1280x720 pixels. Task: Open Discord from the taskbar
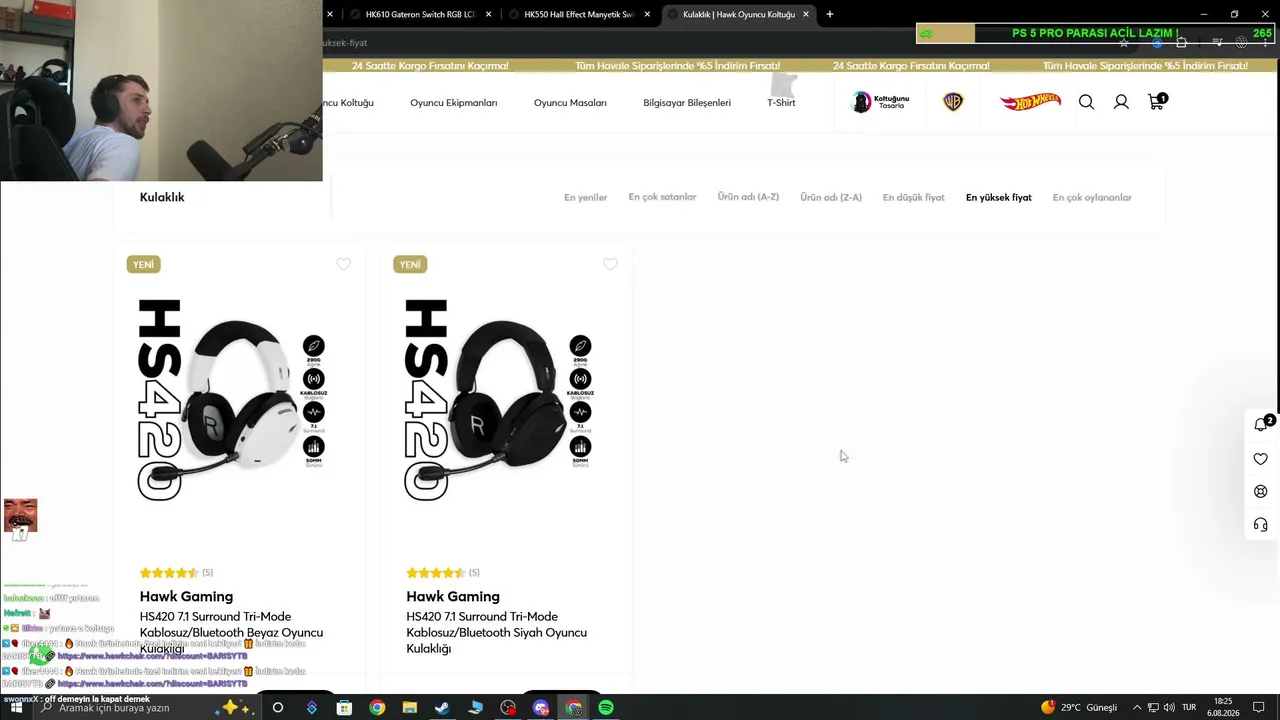541,708
